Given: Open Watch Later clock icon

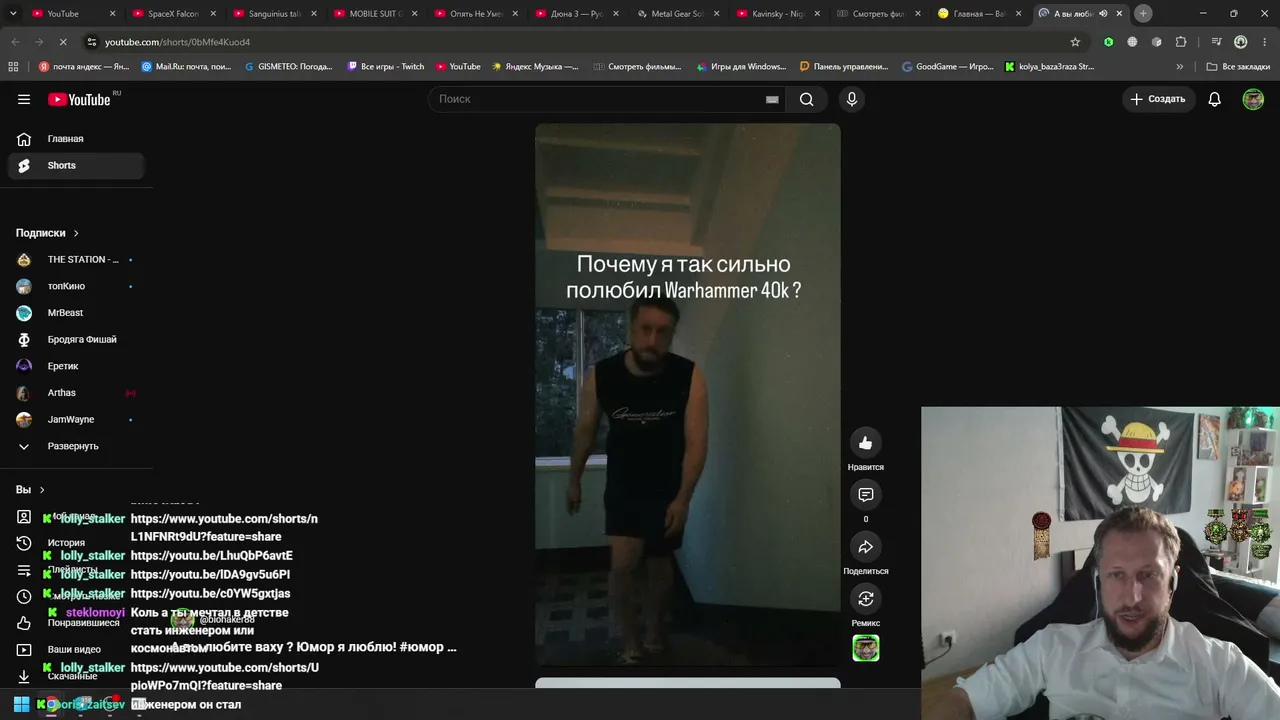Looking at the screenshot, I should point(24,596).
